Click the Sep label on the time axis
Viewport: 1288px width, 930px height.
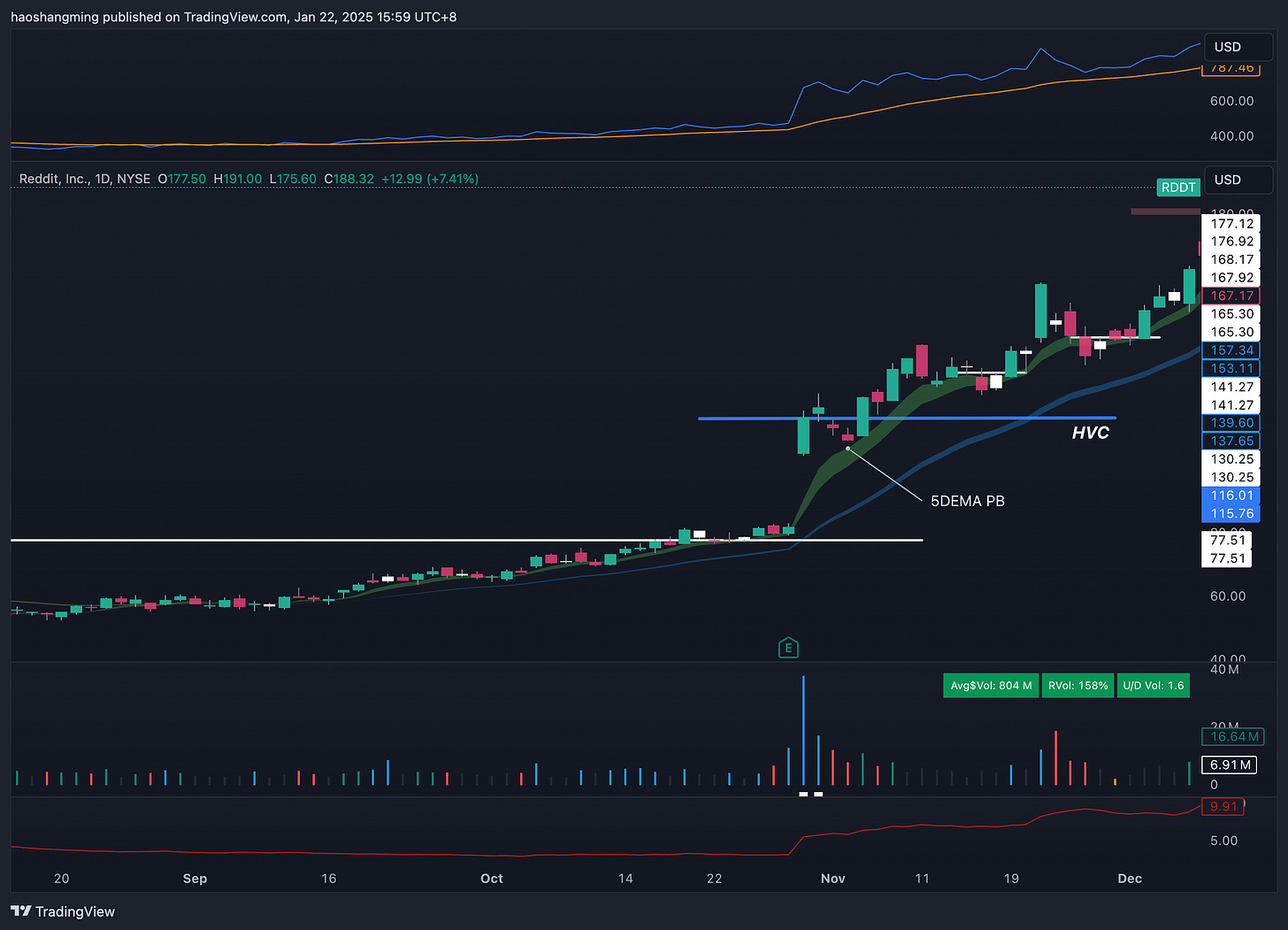coord(195,879)
